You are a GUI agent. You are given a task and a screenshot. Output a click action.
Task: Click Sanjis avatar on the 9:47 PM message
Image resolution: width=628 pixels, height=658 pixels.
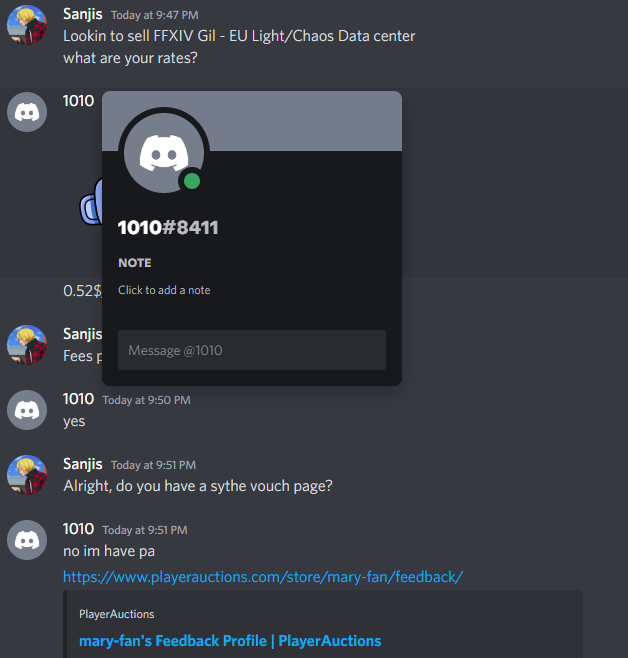pyautogui.click(x=27, y=25)
